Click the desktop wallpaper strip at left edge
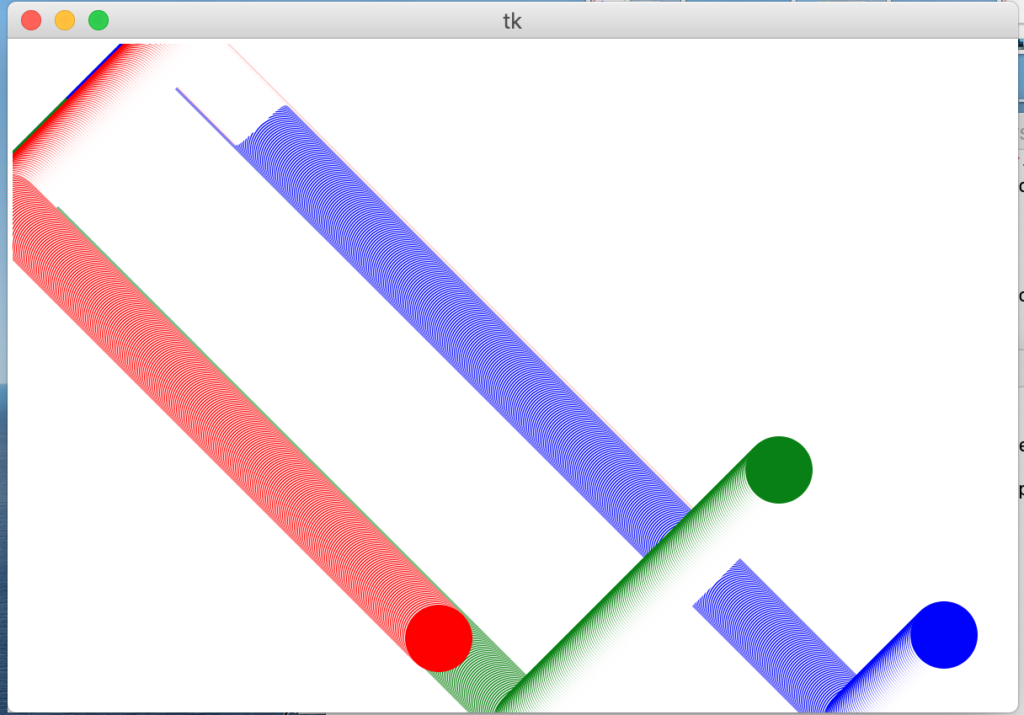 point(3,500)
